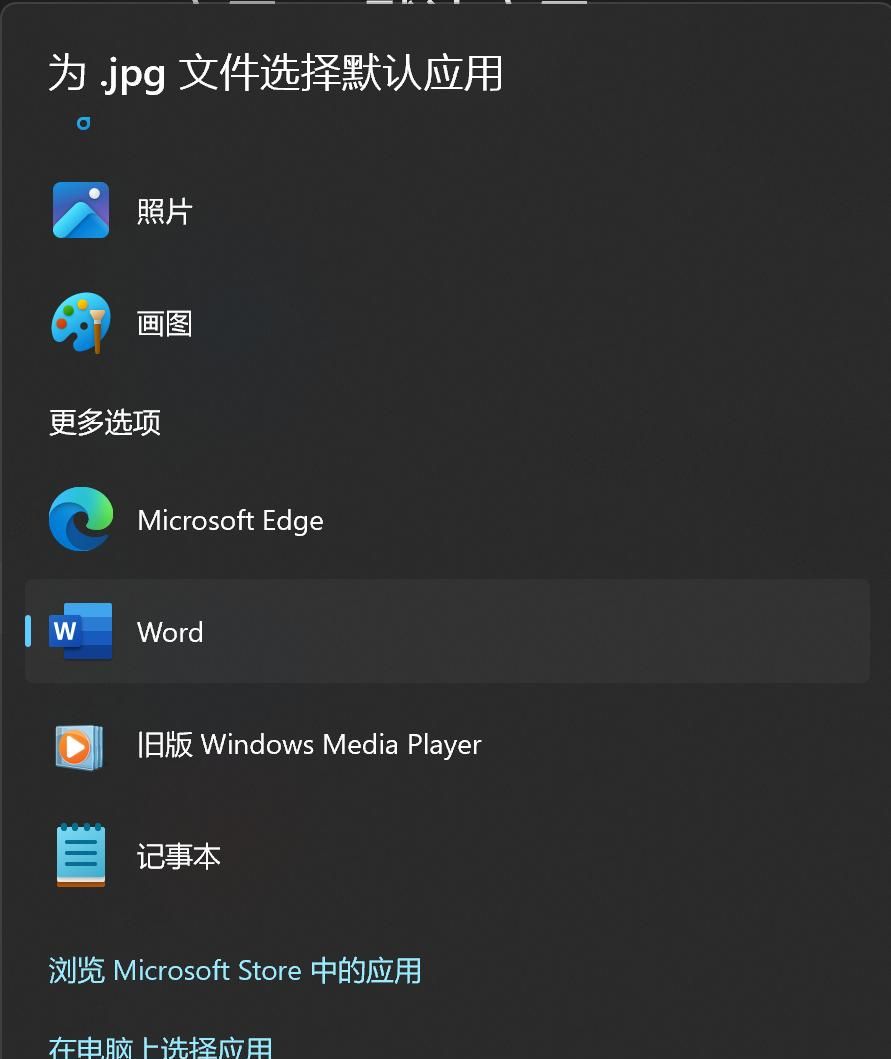Choose the 画图 app label
The width and height of the screenshot is (891, 1059).
pos(164,323)
